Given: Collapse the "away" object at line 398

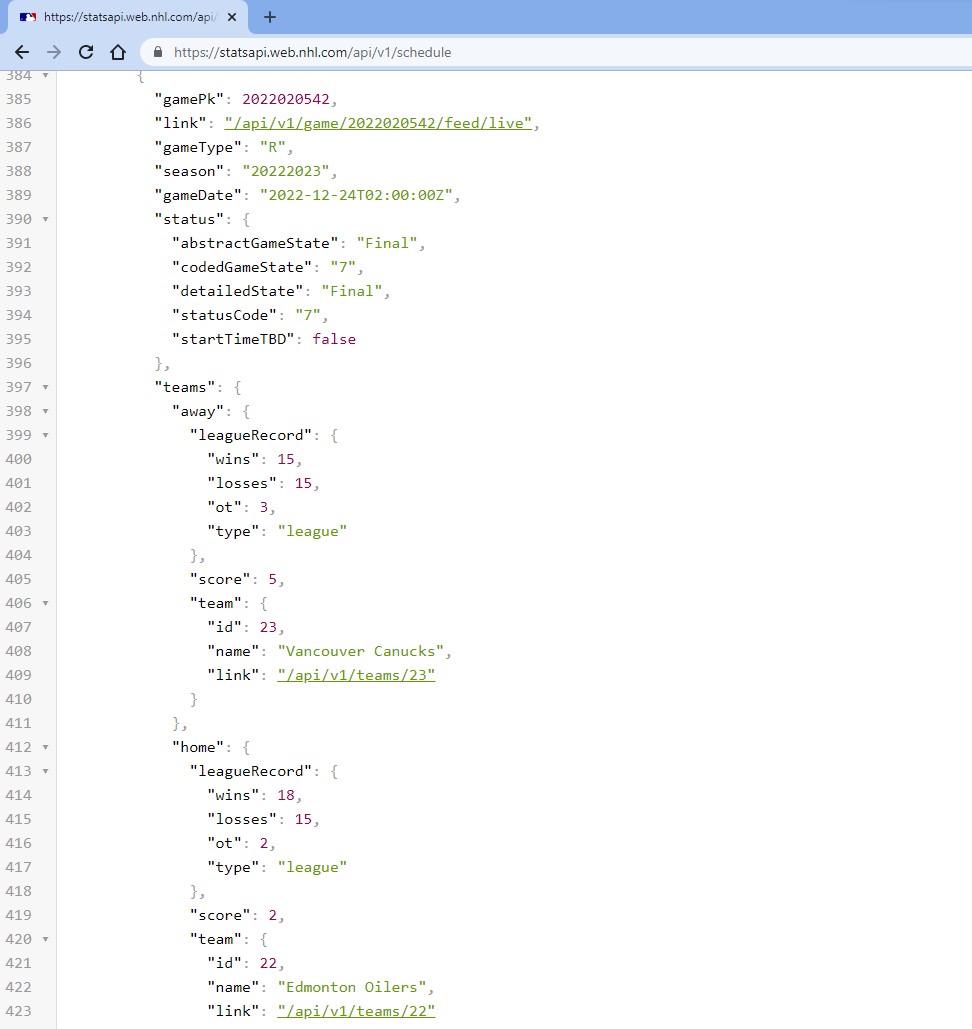Looking at the screenshot, I should coord(46,411).
